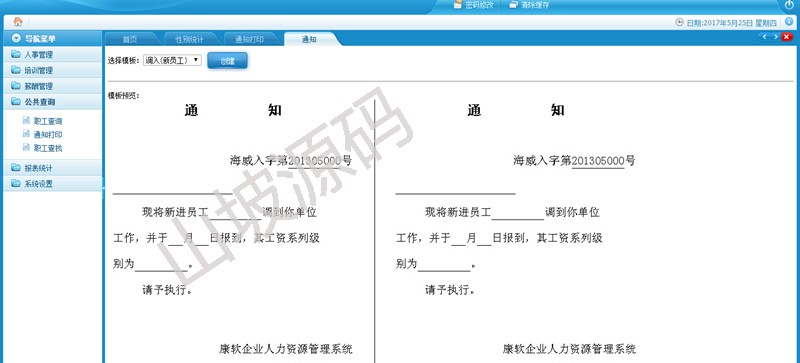This screenshot has height=363, width=800.
Task: Click the 清除缓存 clear cache icon
Action: tap(513, 5)
